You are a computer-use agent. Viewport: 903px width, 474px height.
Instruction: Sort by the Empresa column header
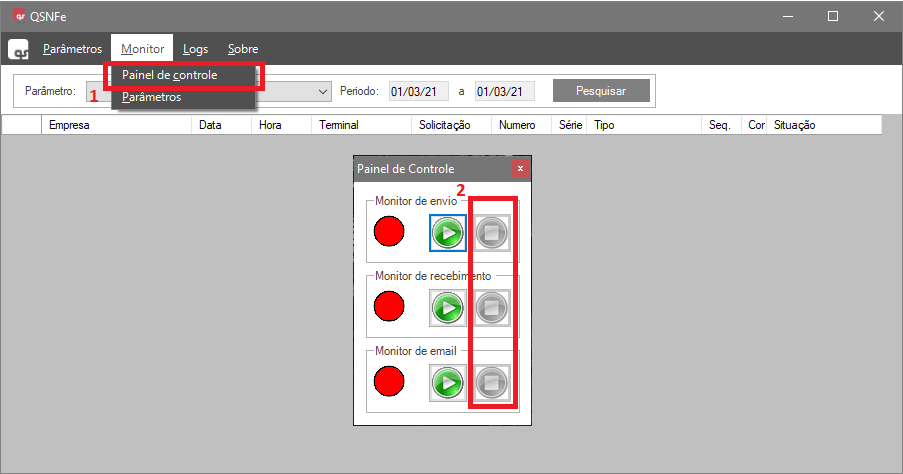pos(70,125)
